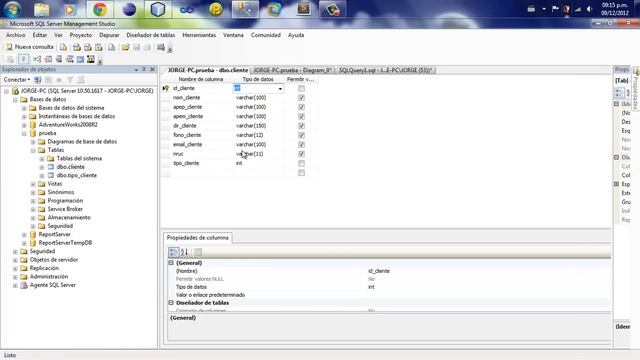Expand the Vistas folder
Image resolution: width=640 pixels, height=360 pixels.
point(33,184)
